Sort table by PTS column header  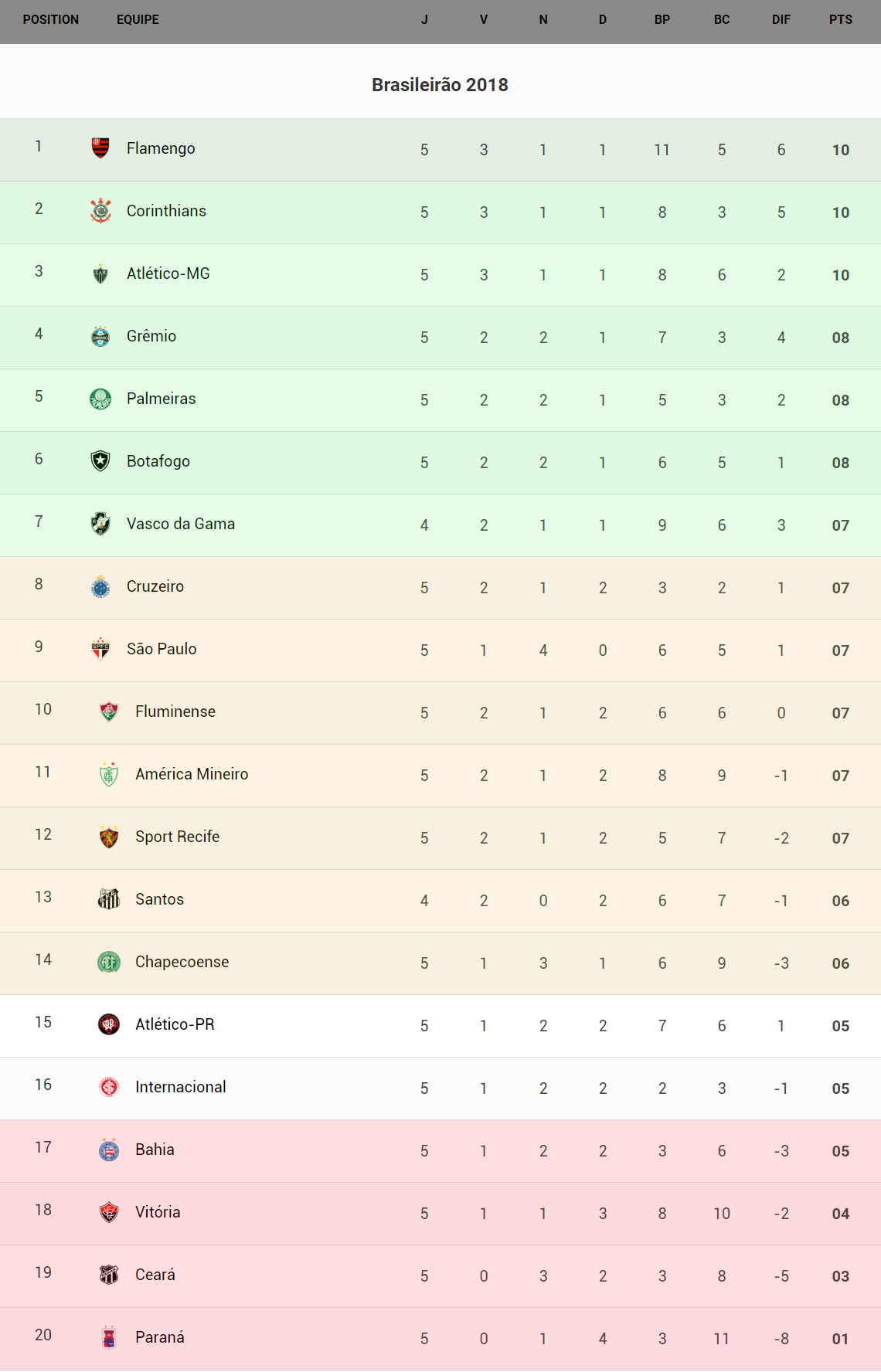tap(840, 20)
